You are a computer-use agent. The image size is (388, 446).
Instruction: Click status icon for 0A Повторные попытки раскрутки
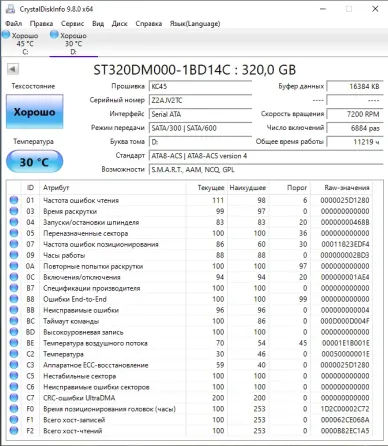pos(14,266)
